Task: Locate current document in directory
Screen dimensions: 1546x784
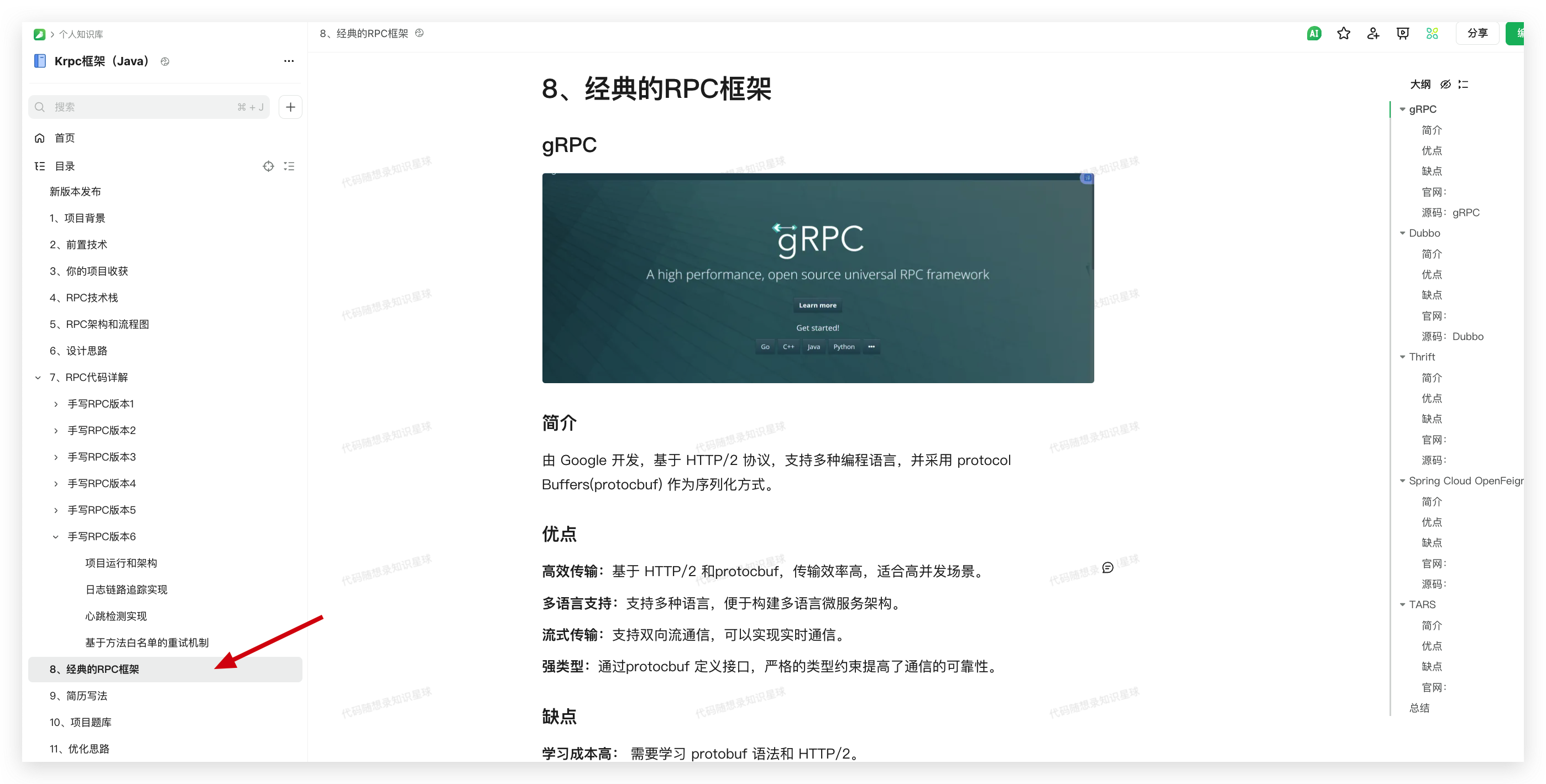Action: tap(268, 166)
